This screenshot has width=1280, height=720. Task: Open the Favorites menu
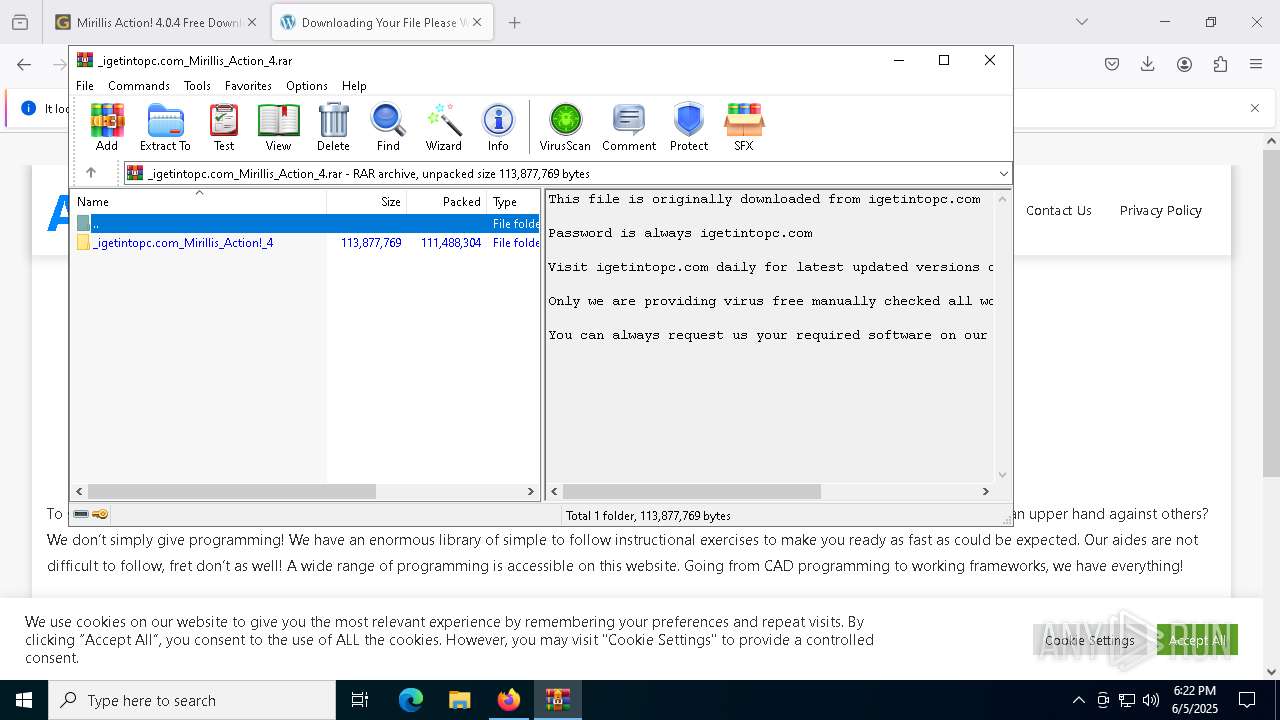(248, 86)
